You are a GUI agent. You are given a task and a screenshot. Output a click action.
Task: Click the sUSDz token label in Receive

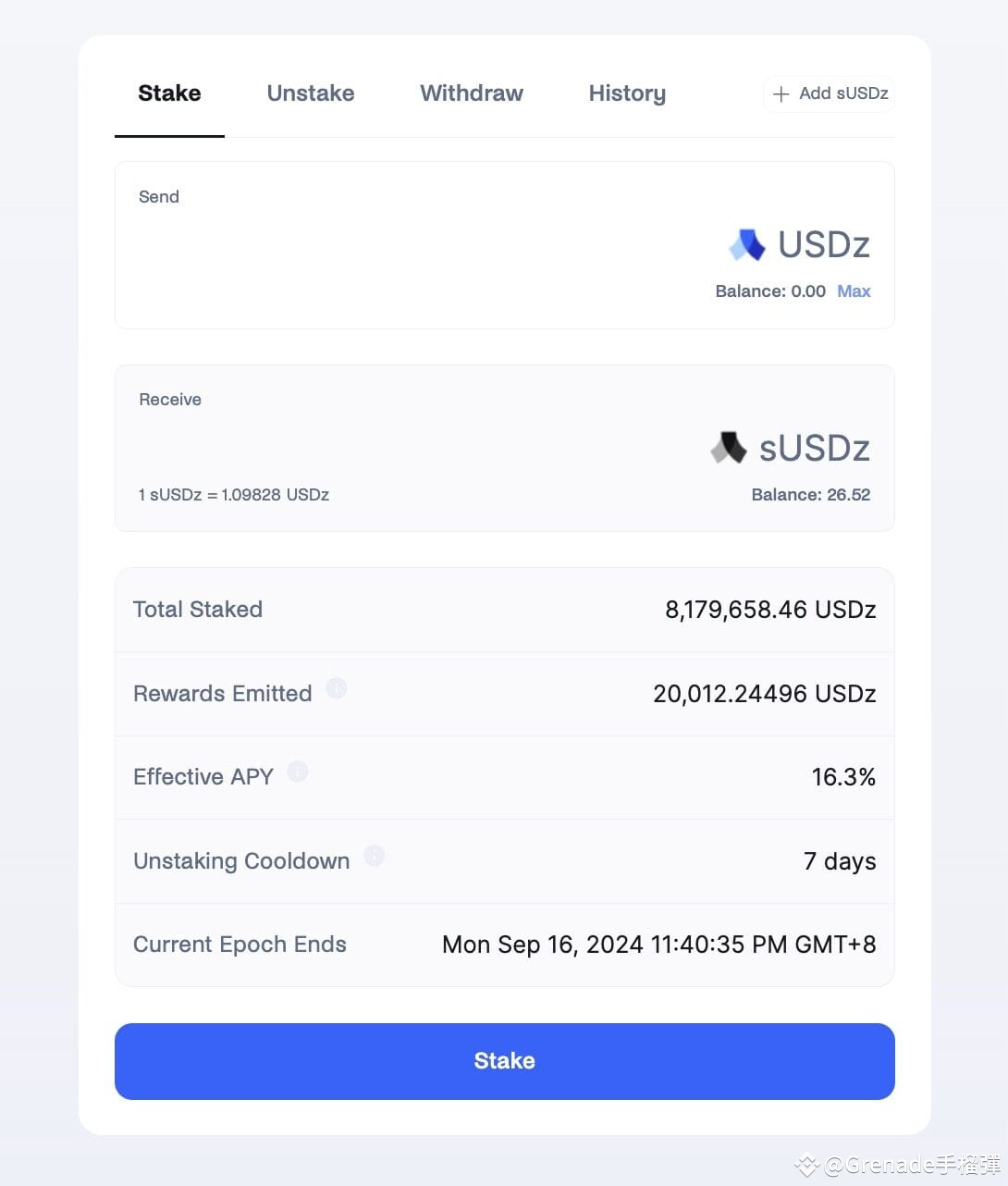click(x=815, y=448)
